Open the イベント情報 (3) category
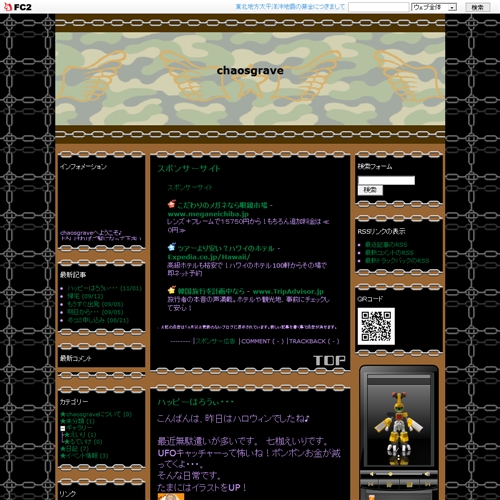Screen dimensions: 500x500 [84, 456]
